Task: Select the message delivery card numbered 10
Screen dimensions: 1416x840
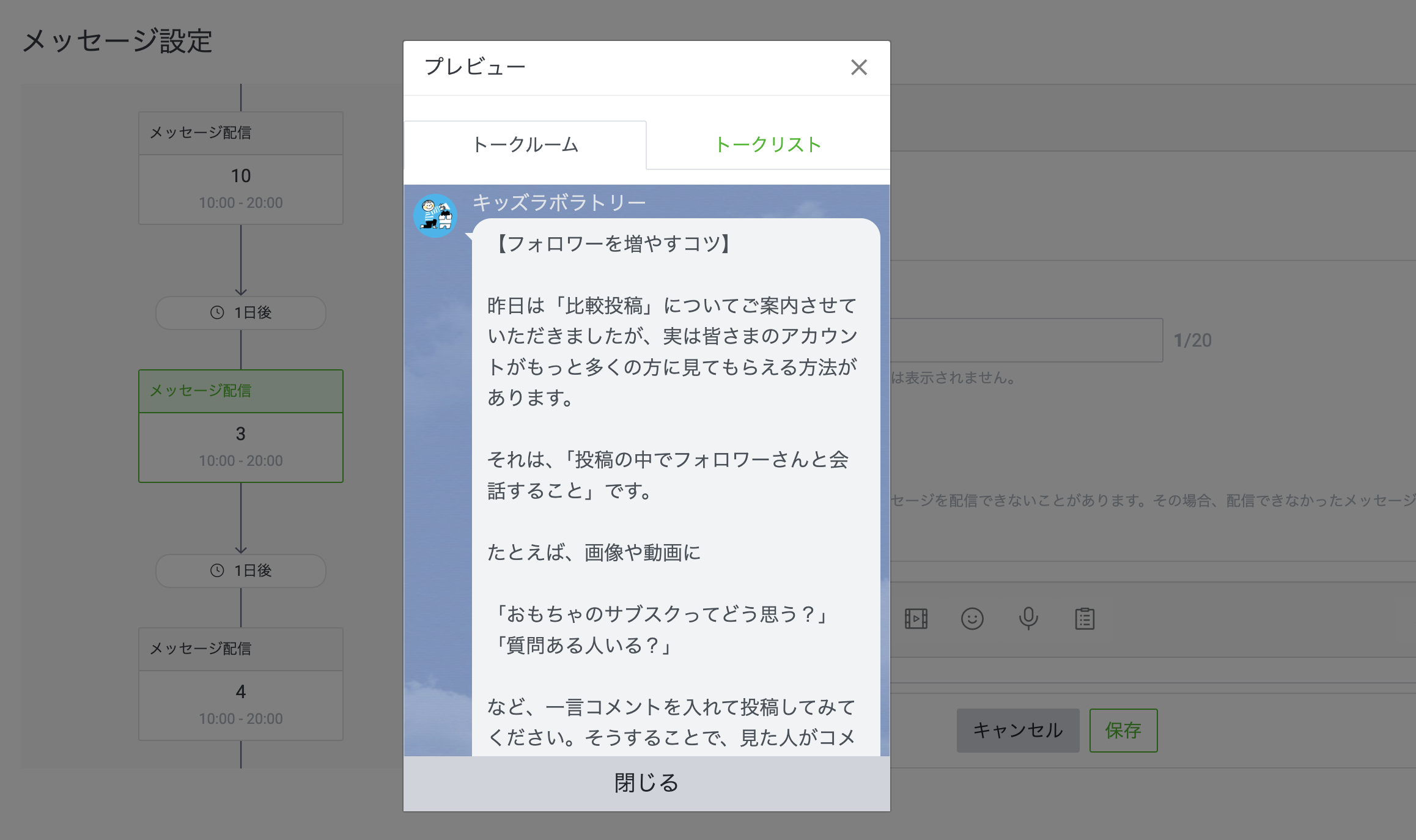Action: point(241,168)
